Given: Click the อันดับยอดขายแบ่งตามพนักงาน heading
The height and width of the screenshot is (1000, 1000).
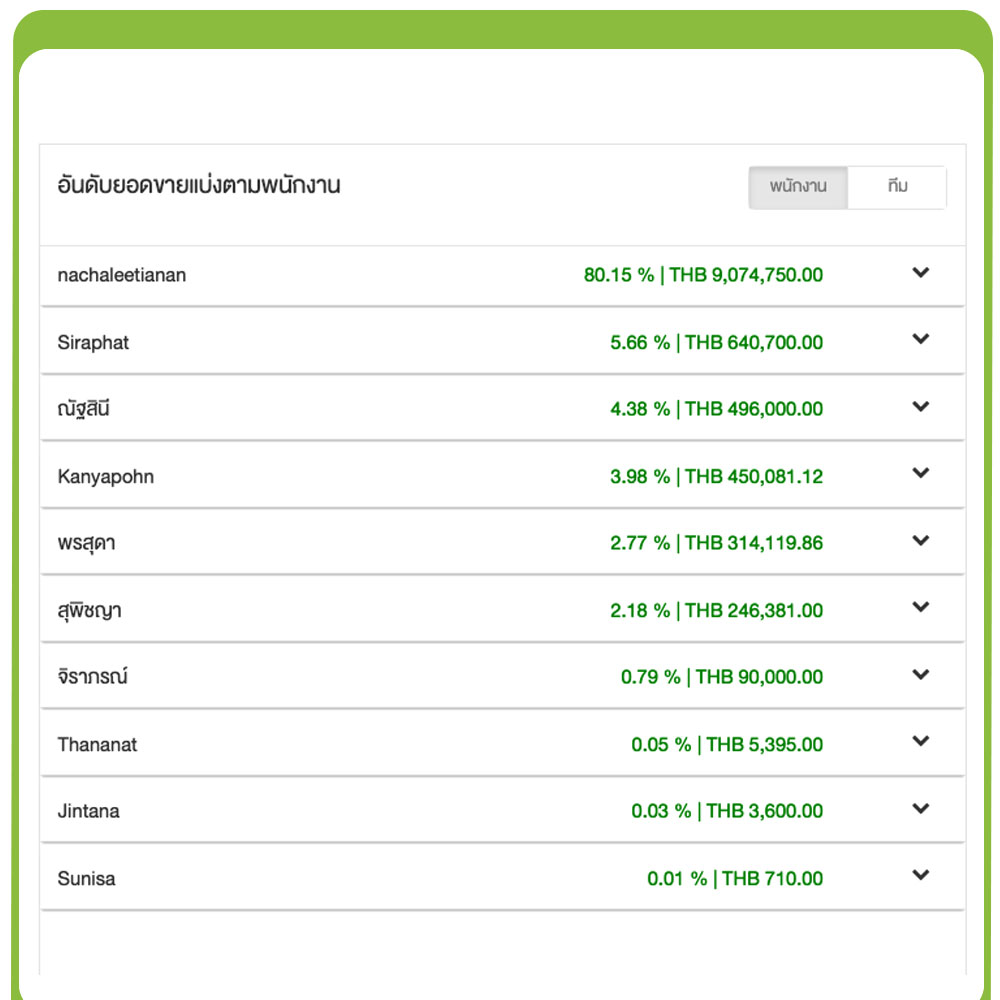Looking at the screenshot, I should point(199,185).
